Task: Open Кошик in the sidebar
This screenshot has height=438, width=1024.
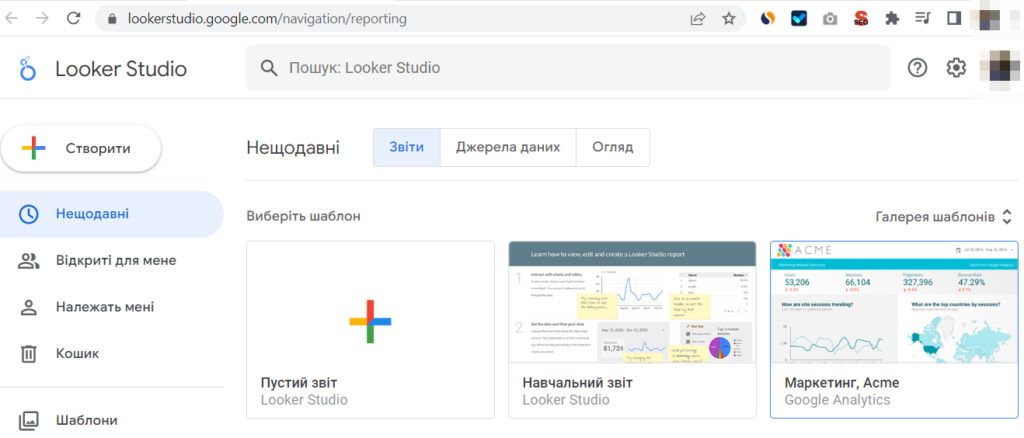Action: pos(112,354)
